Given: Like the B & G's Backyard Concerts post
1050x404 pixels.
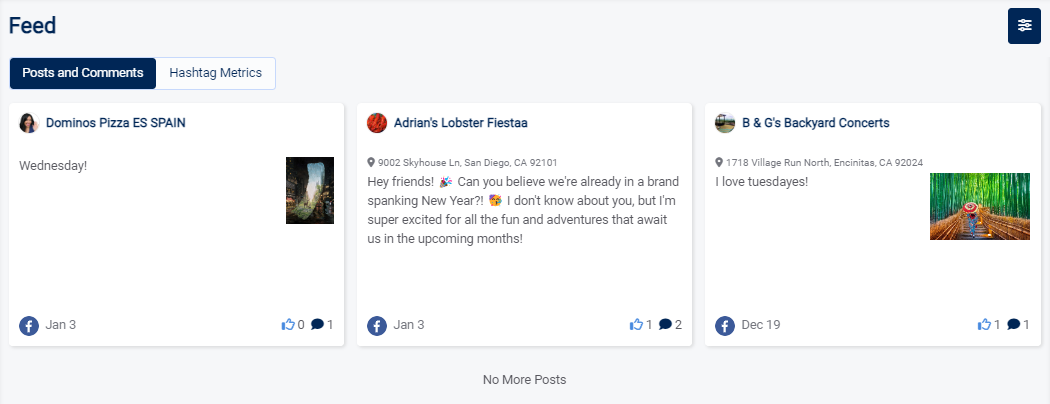Looking at the screenshot, I should point(984,325).
